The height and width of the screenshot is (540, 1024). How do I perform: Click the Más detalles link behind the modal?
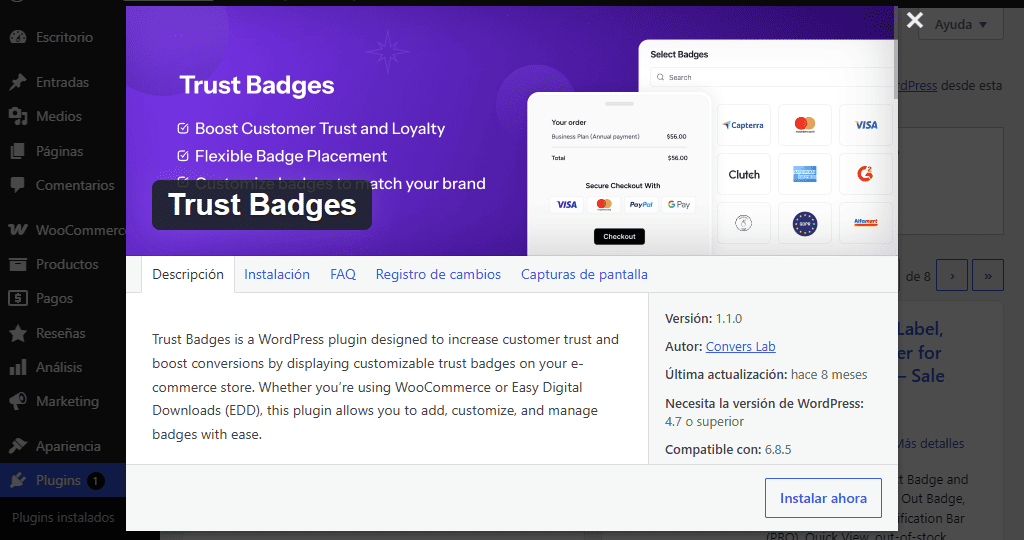point(931,443)
